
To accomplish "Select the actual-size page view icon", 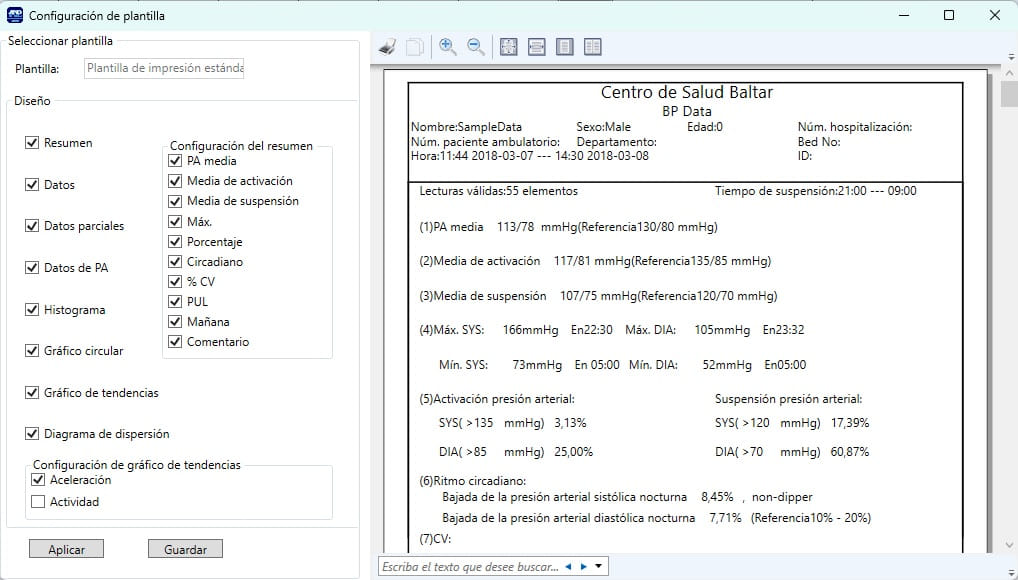I will pyautogui.click(x=509, y=47).
